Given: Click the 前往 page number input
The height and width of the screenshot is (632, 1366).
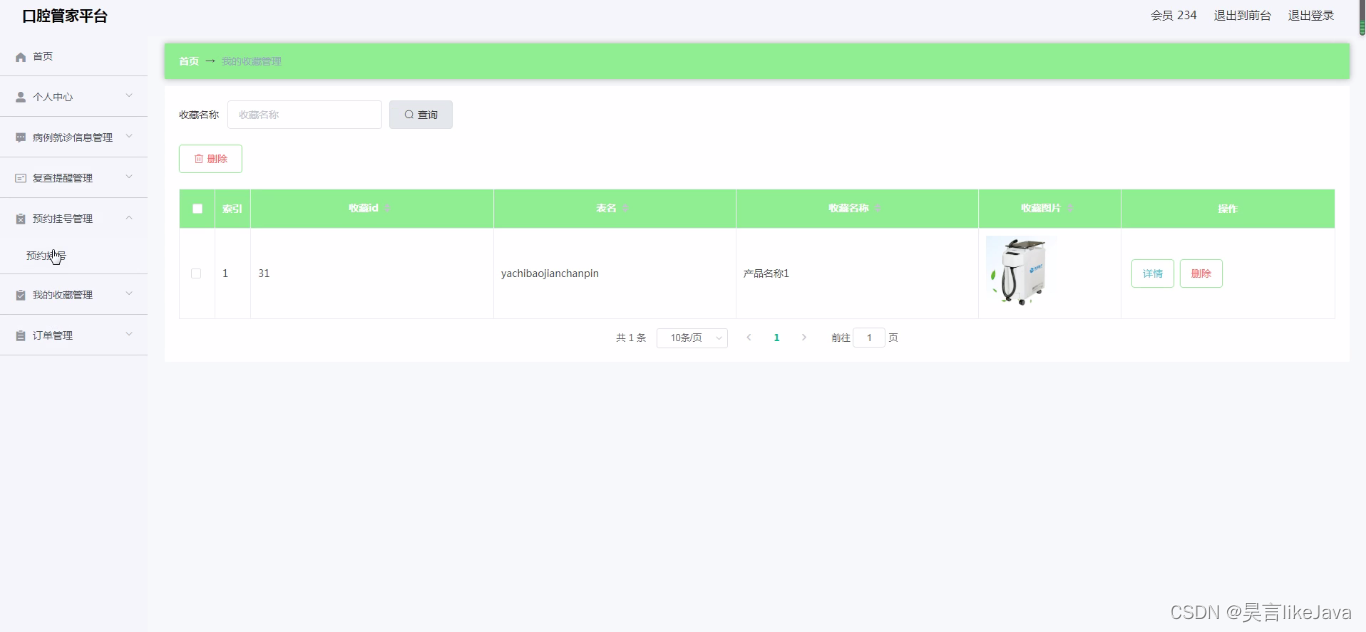Looking at the screenshot, I should [x=869, y=338].
